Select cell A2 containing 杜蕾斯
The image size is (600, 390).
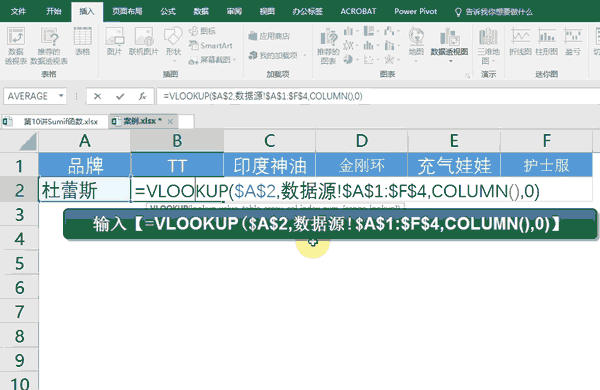[85, 190]
